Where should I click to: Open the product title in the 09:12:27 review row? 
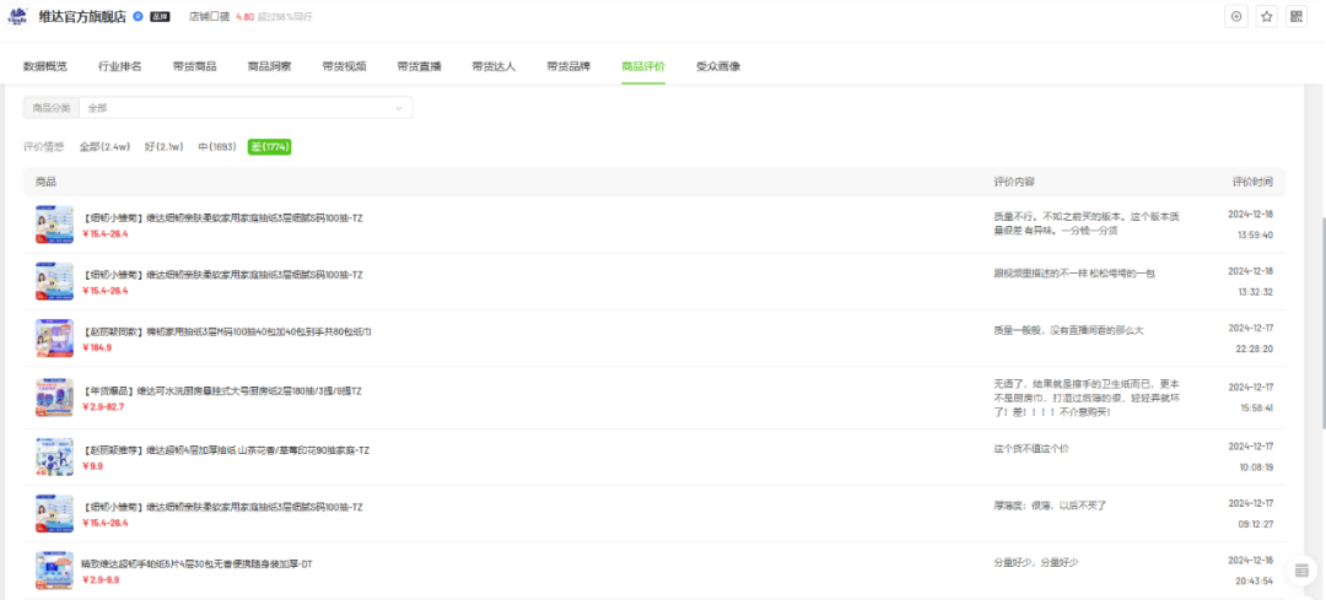223,507
